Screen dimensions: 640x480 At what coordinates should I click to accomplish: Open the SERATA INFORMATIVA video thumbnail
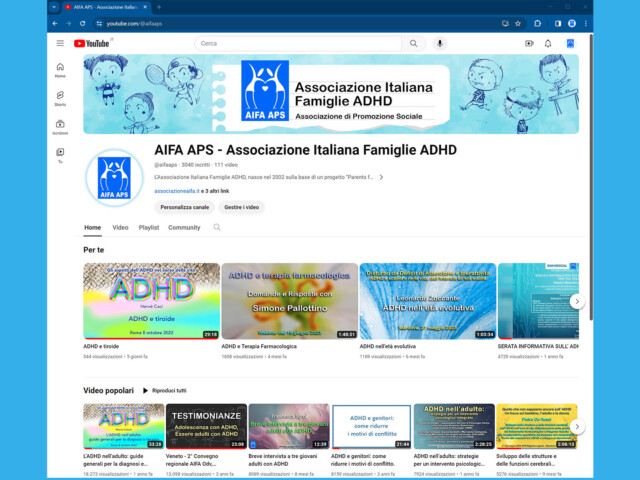(x=538, y=301)
